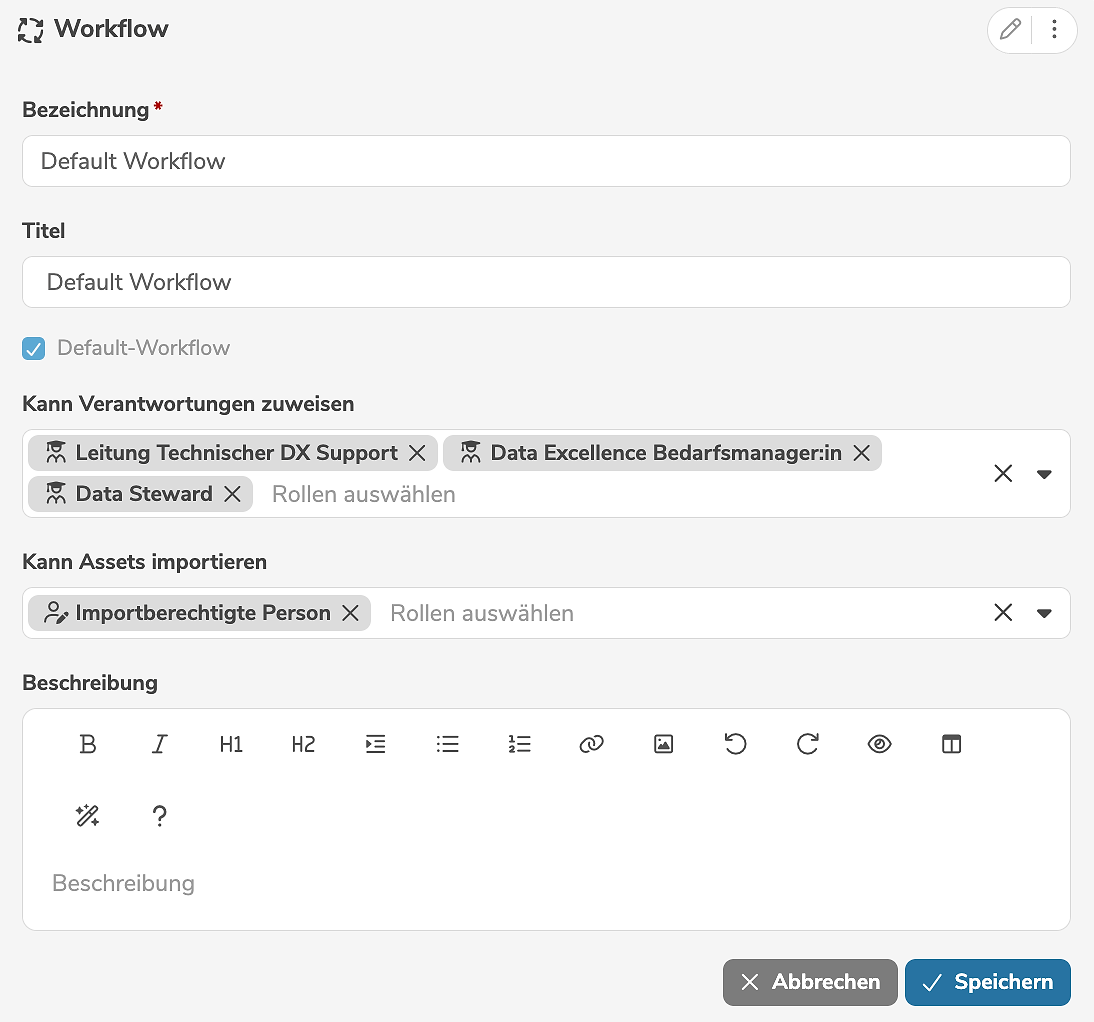Open the magic wand tool
The image size is (1094, 1022).
pyautogui.click(x=88, y=817)
